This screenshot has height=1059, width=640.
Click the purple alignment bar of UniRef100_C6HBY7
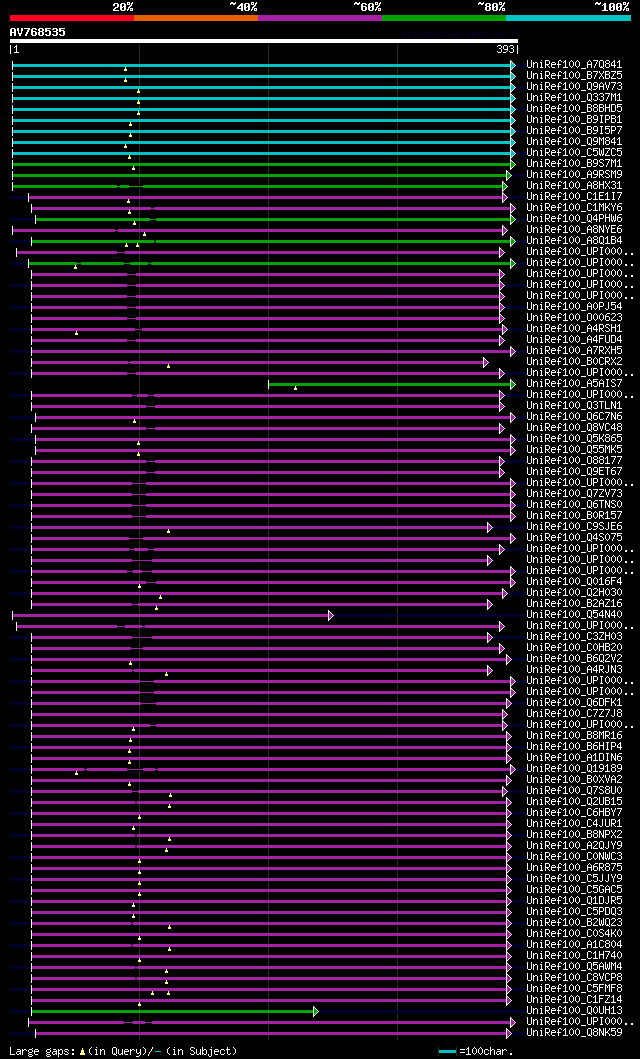[x=269, y=812]
